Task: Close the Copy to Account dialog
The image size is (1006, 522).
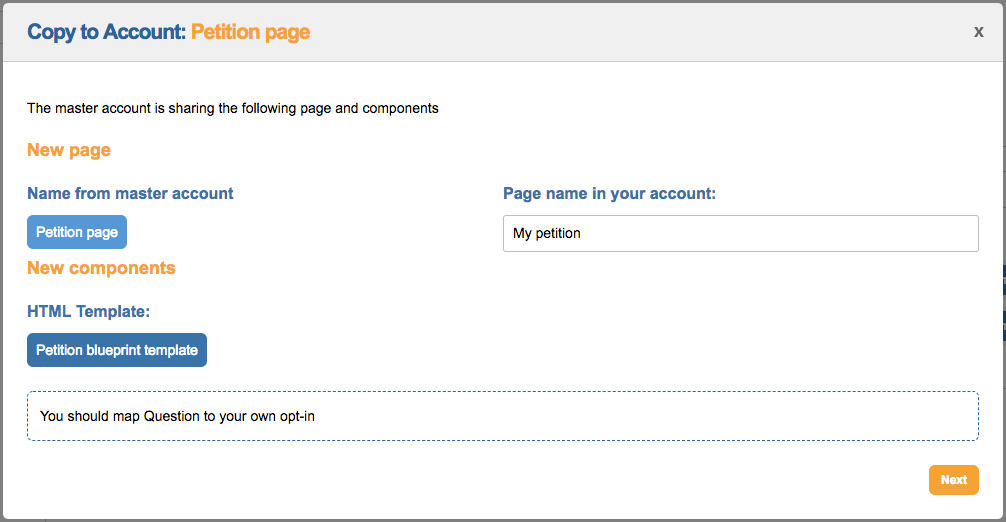Action: point(978,32)
